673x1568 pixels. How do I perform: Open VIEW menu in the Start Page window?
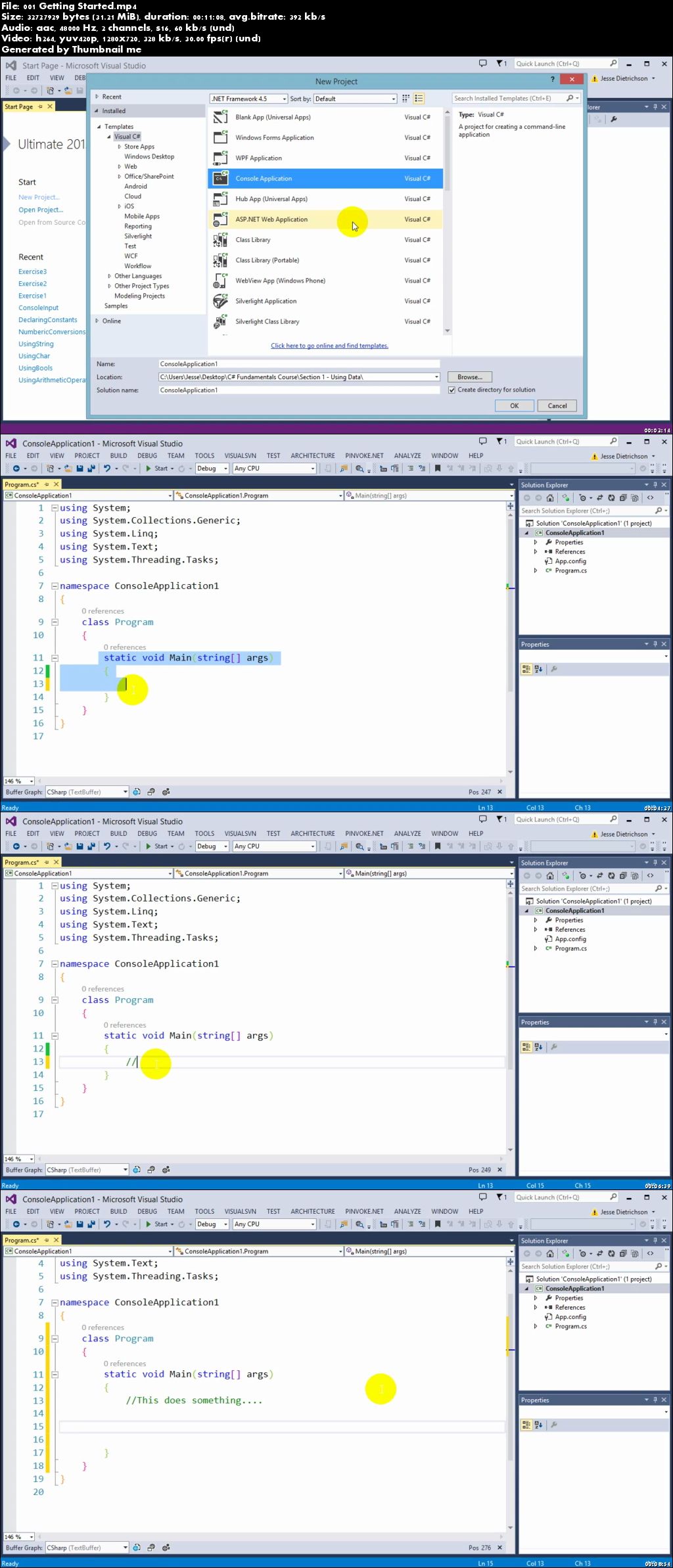coord(57,78)
